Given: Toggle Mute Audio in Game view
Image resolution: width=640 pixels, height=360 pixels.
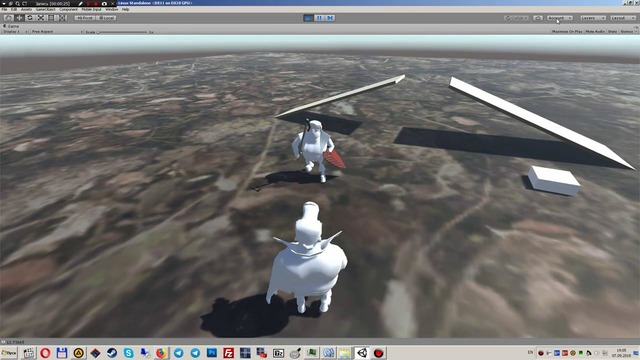Looking at the screenshot, I should [595, 31].
